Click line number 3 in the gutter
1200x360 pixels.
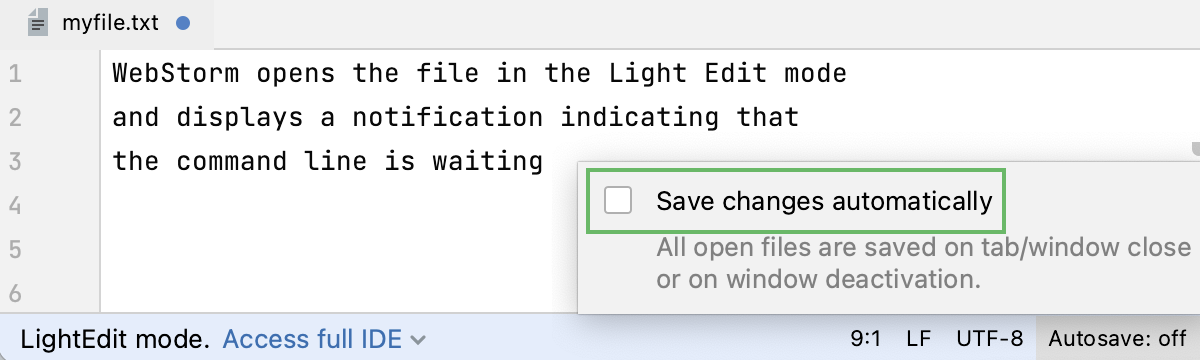[14, 161]
